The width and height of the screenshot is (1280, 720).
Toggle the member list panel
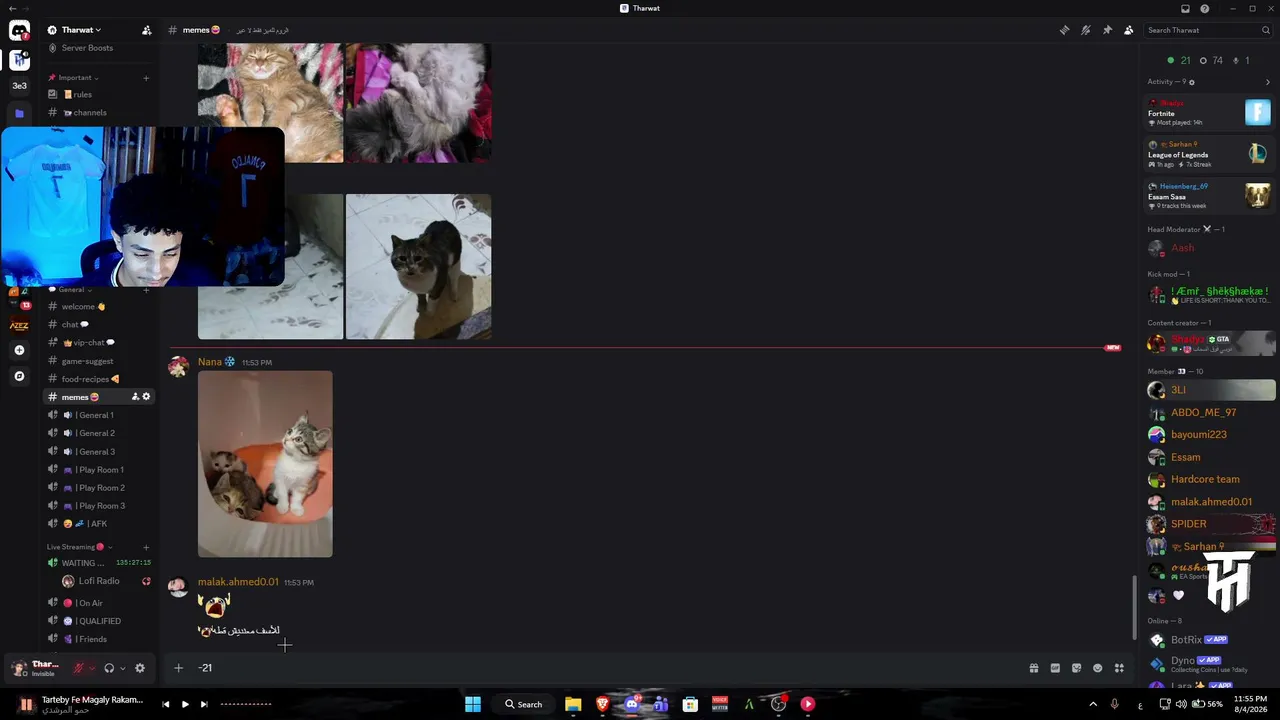(1129, 30)
